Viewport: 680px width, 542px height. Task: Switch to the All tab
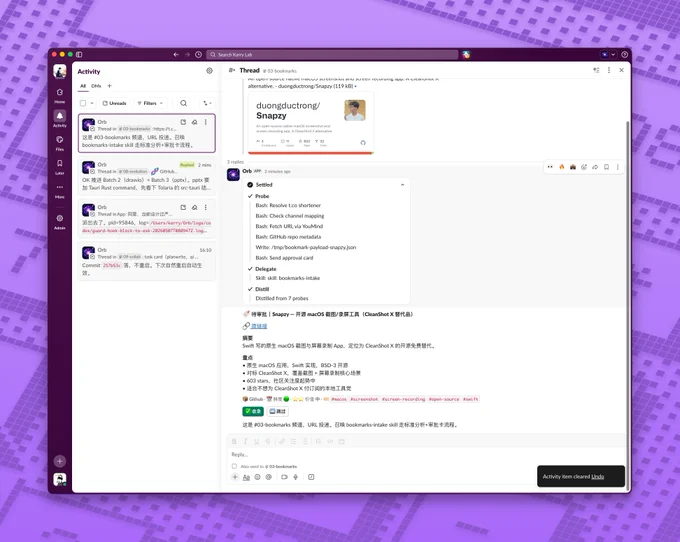coord(83,86)
